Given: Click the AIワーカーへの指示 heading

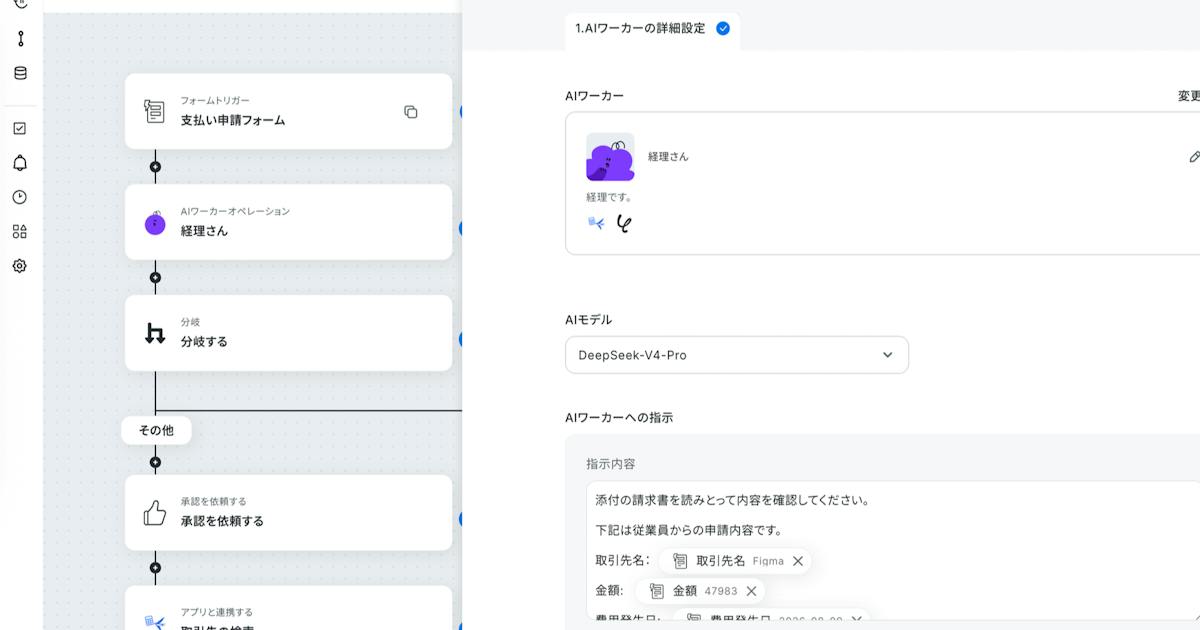Looking at the screenshot, I should [619, 418].
